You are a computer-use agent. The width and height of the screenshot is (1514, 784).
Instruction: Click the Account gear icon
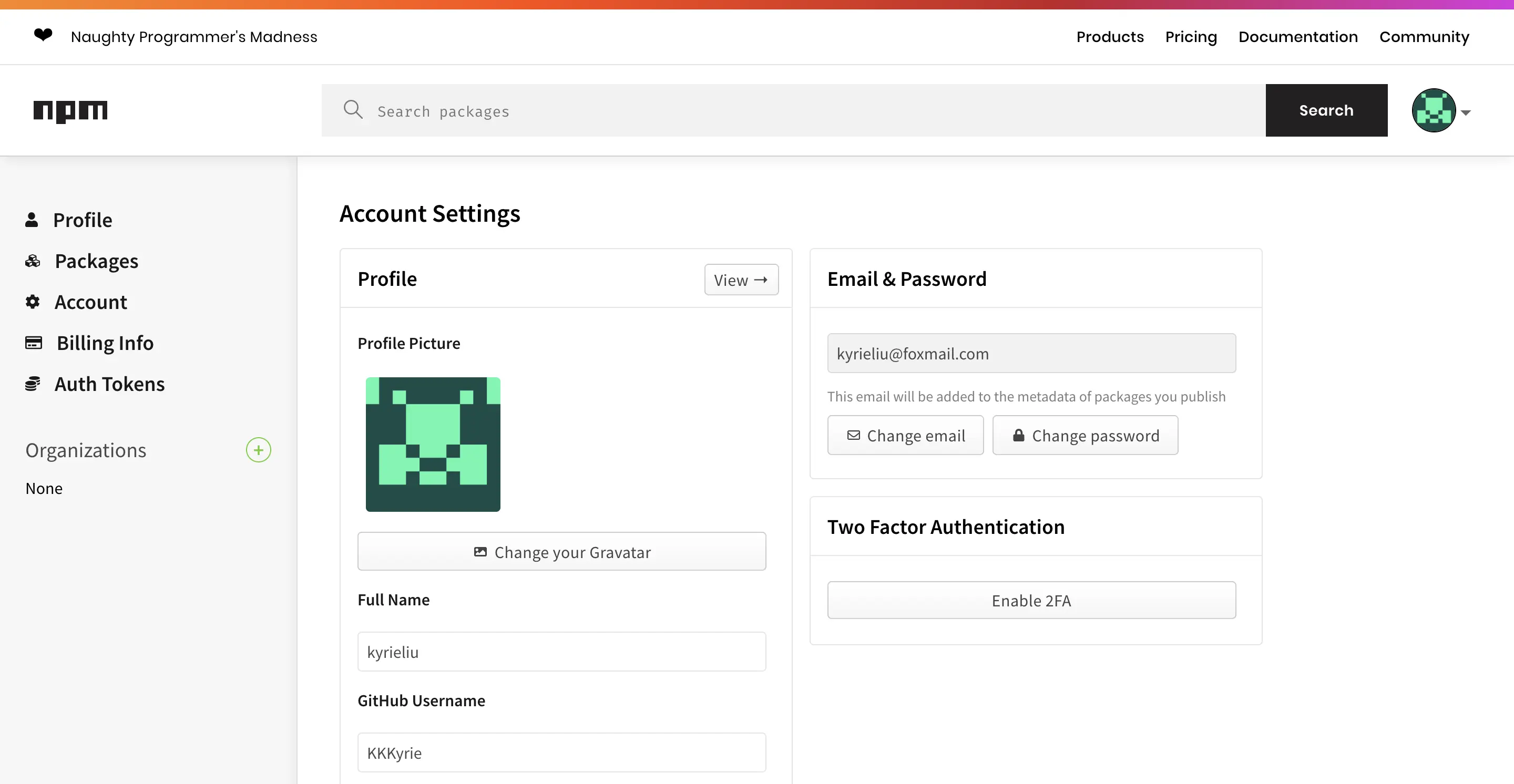32,301
